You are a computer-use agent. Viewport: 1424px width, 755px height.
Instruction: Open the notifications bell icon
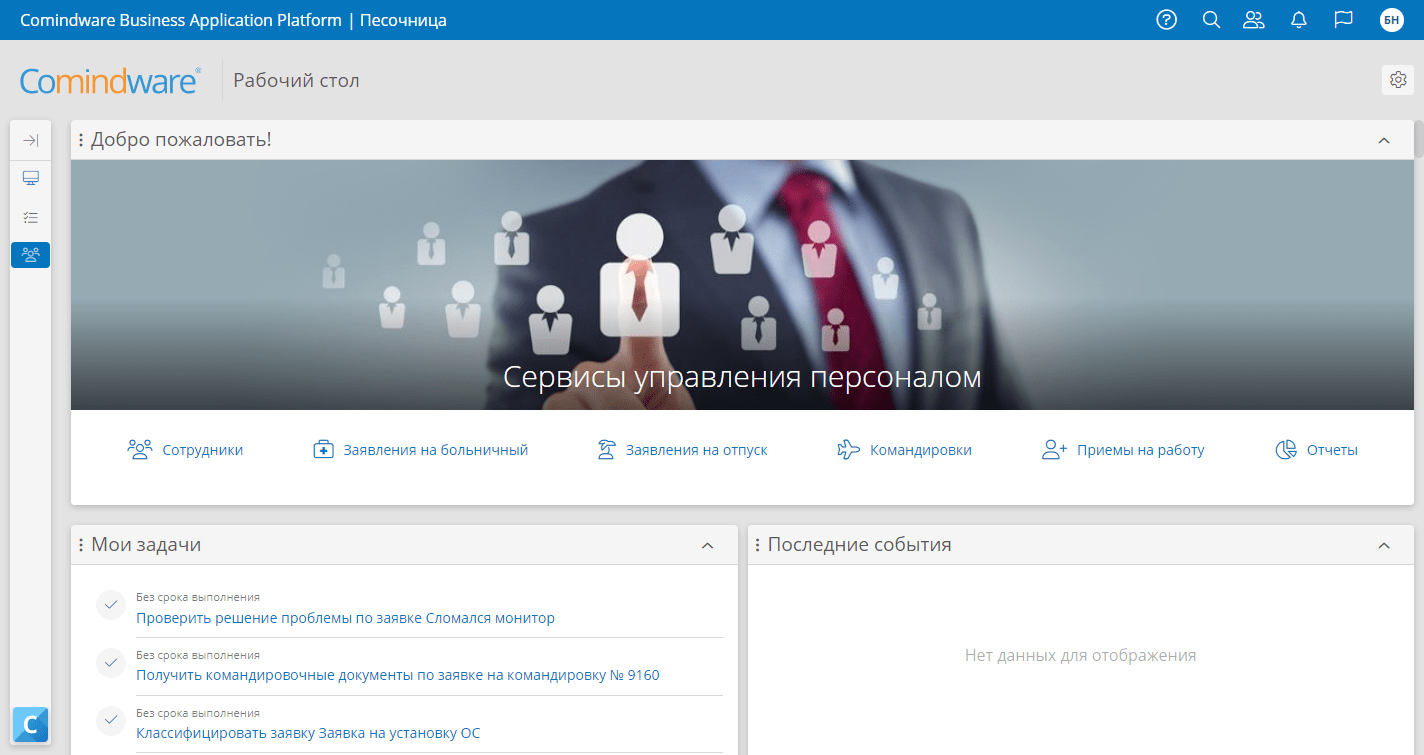click(1299, 20)
